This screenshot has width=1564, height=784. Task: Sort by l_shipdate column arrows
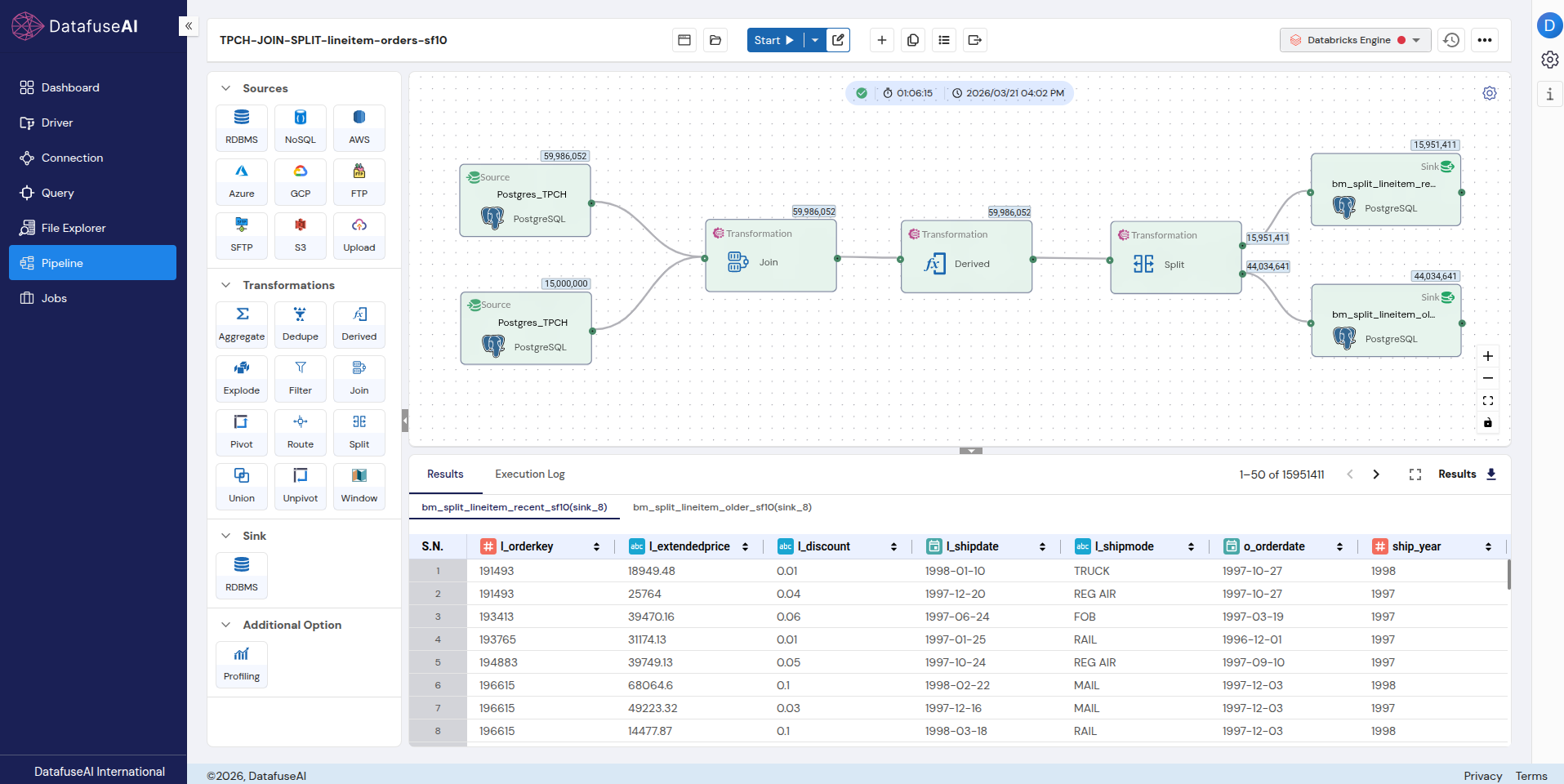[1042, 546]
